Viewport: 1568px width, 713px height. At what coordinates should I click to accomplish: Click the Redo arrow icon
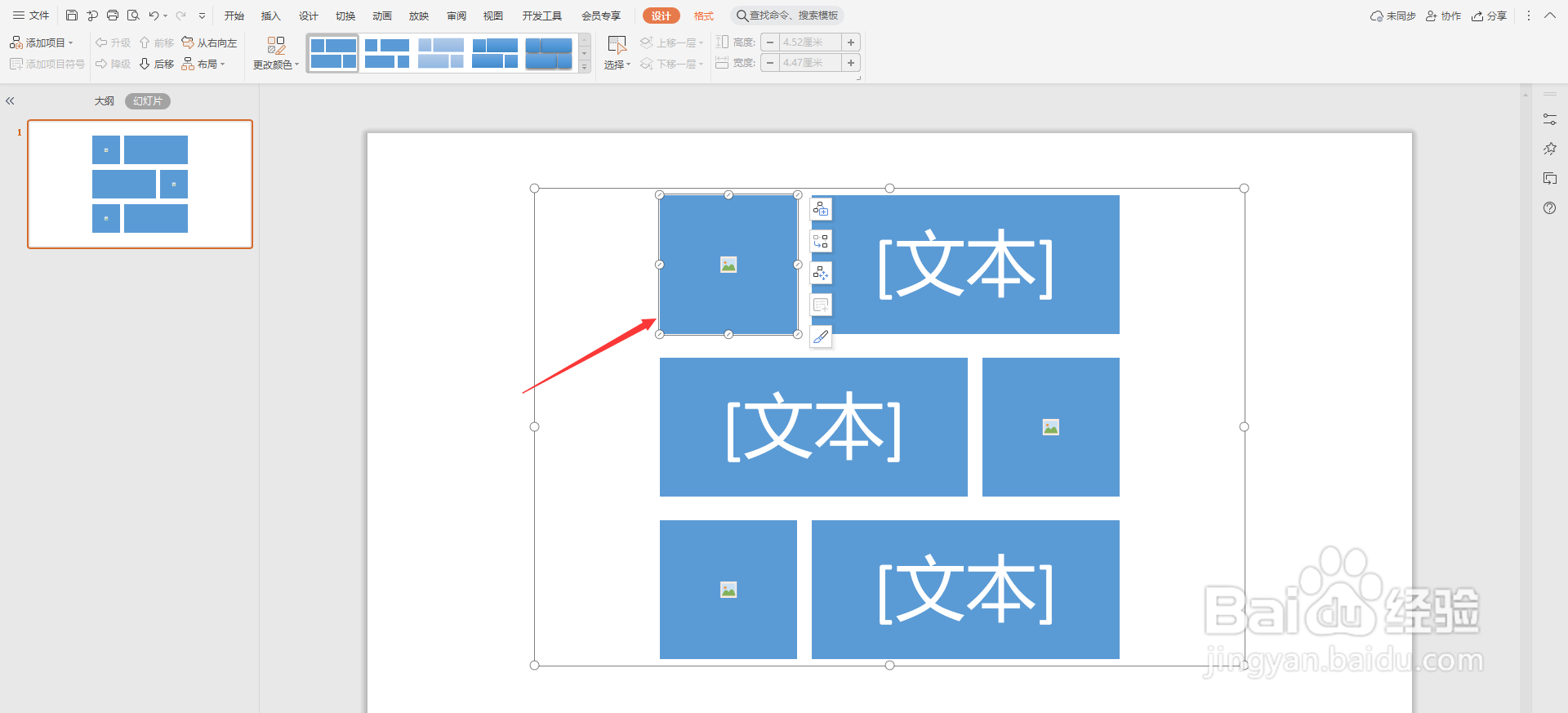(180, 16)
